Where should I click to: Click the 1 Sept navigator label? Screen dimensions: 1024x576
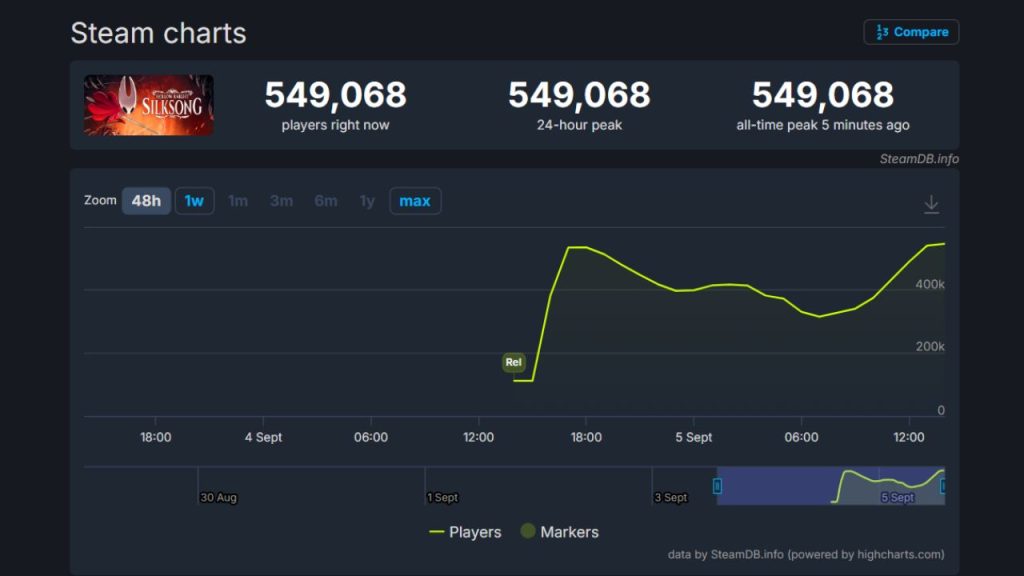pos(442,498)
